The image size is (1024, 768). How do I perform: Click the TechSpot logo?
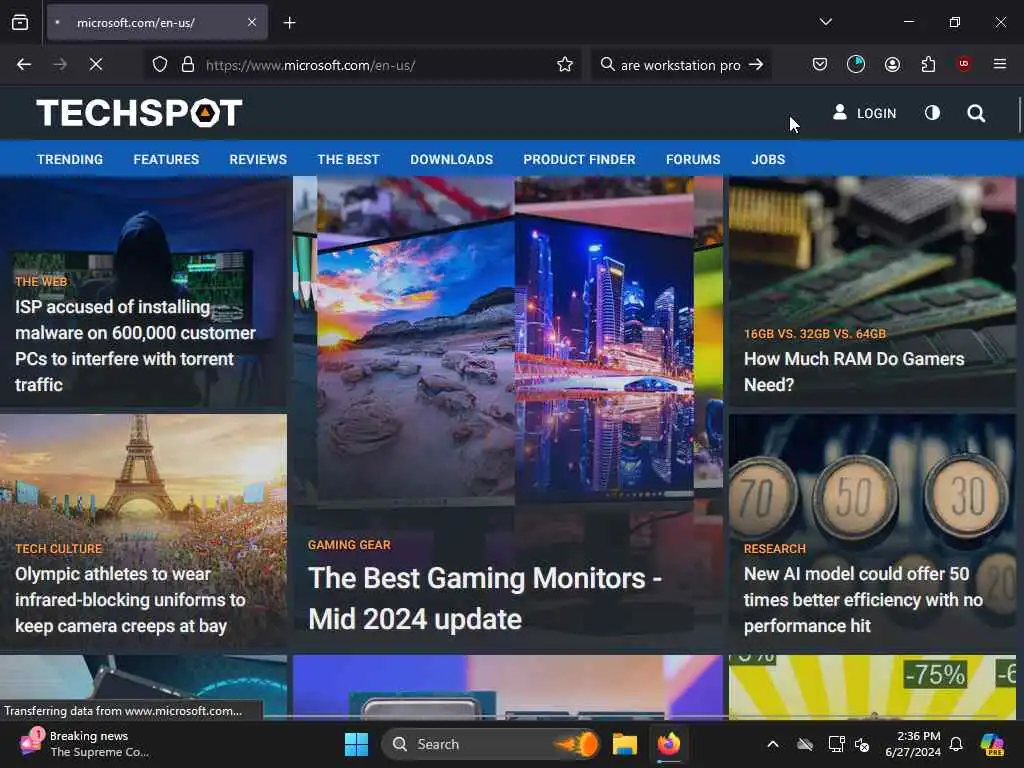pyautogui.click(x=139, y=113)
